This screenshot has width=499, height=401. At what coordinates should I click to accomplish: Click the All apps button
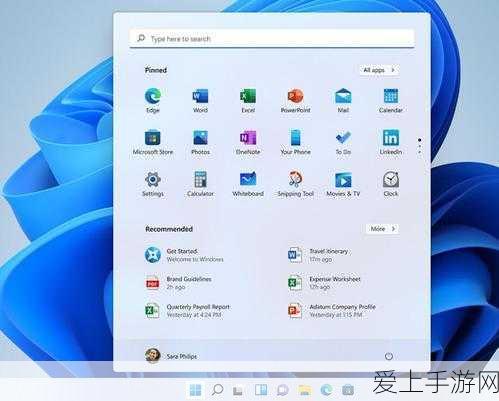pos(379,70)
